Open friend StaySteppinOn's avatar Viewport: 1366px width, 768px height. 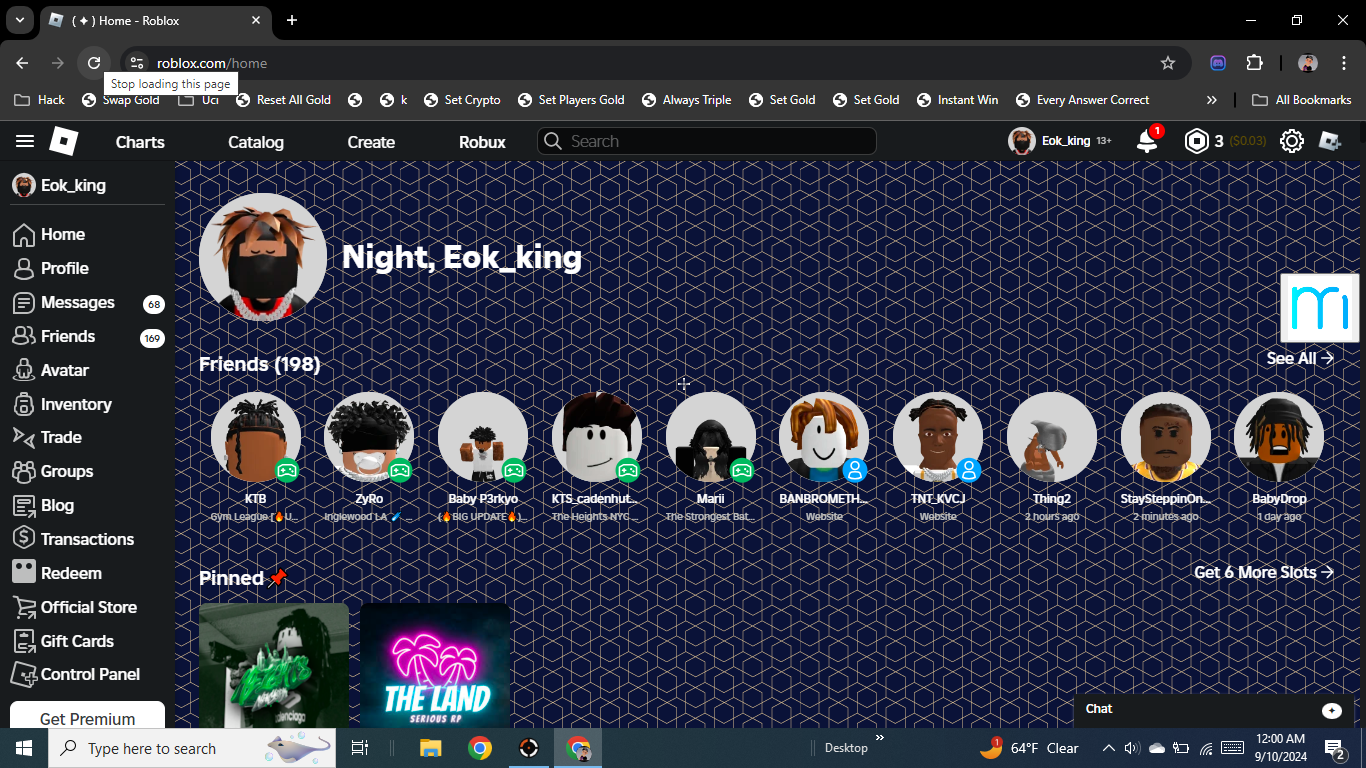[1166, 437]
